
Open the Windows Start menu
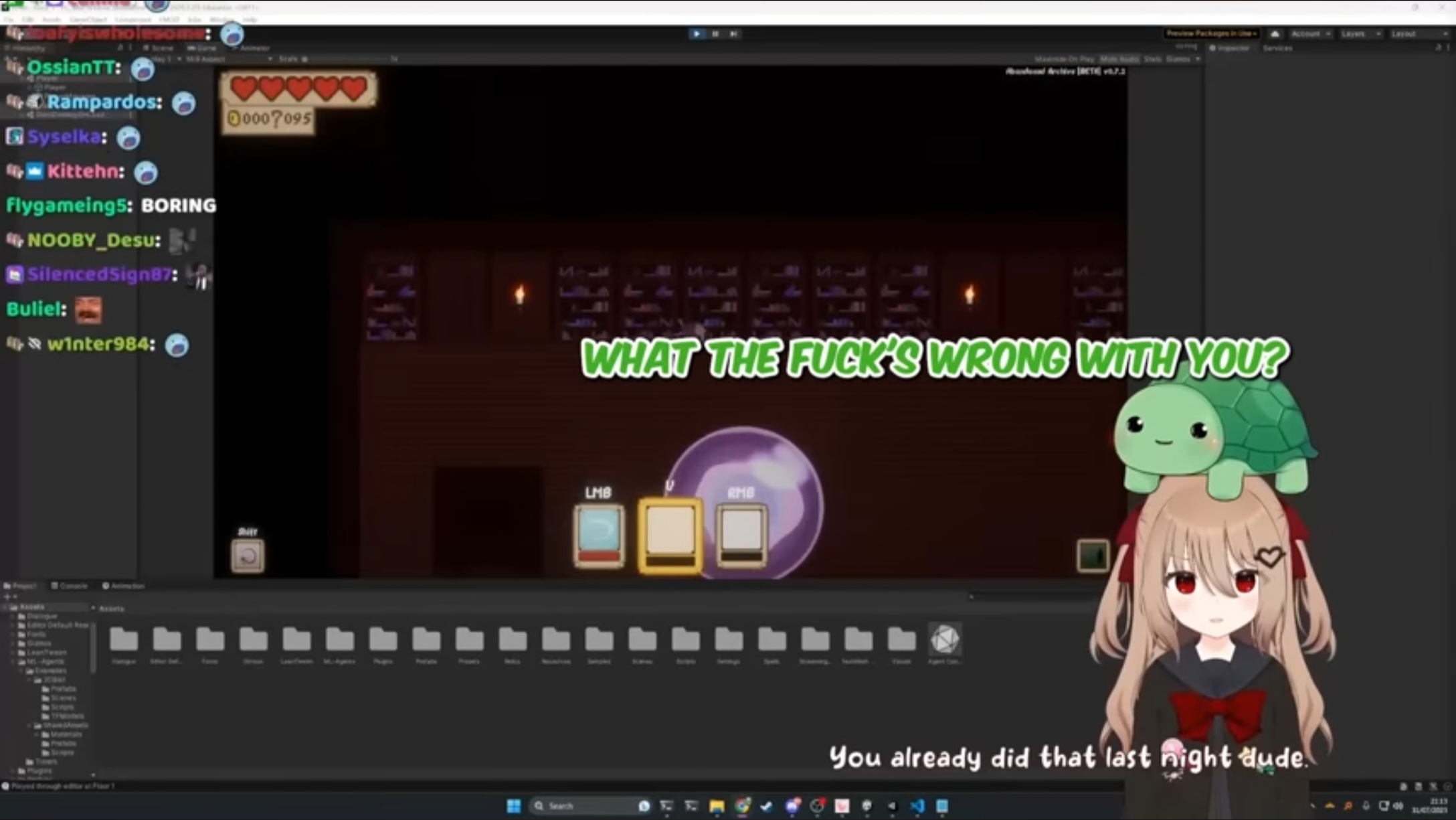pos(513,806)
